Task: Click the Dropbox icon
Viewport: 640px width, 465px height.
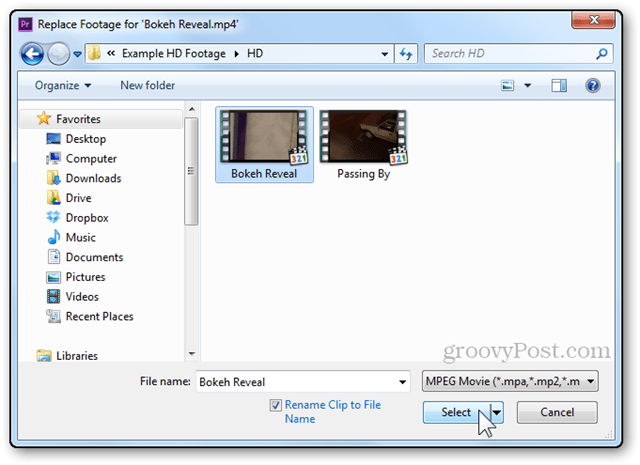Action: (x=53, y=217)
